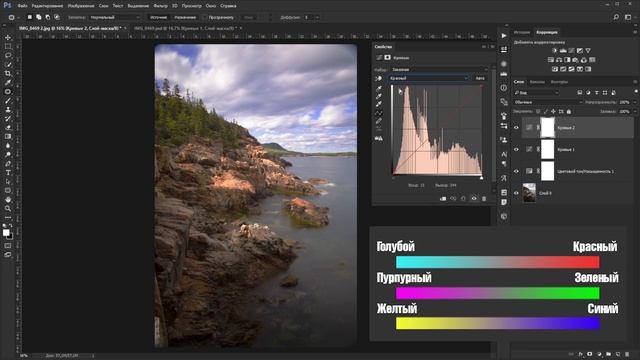This screenshot has width=640, height=360.
Task: Open the layer blend mode dropdown Обычные
Action: (547, 102)
